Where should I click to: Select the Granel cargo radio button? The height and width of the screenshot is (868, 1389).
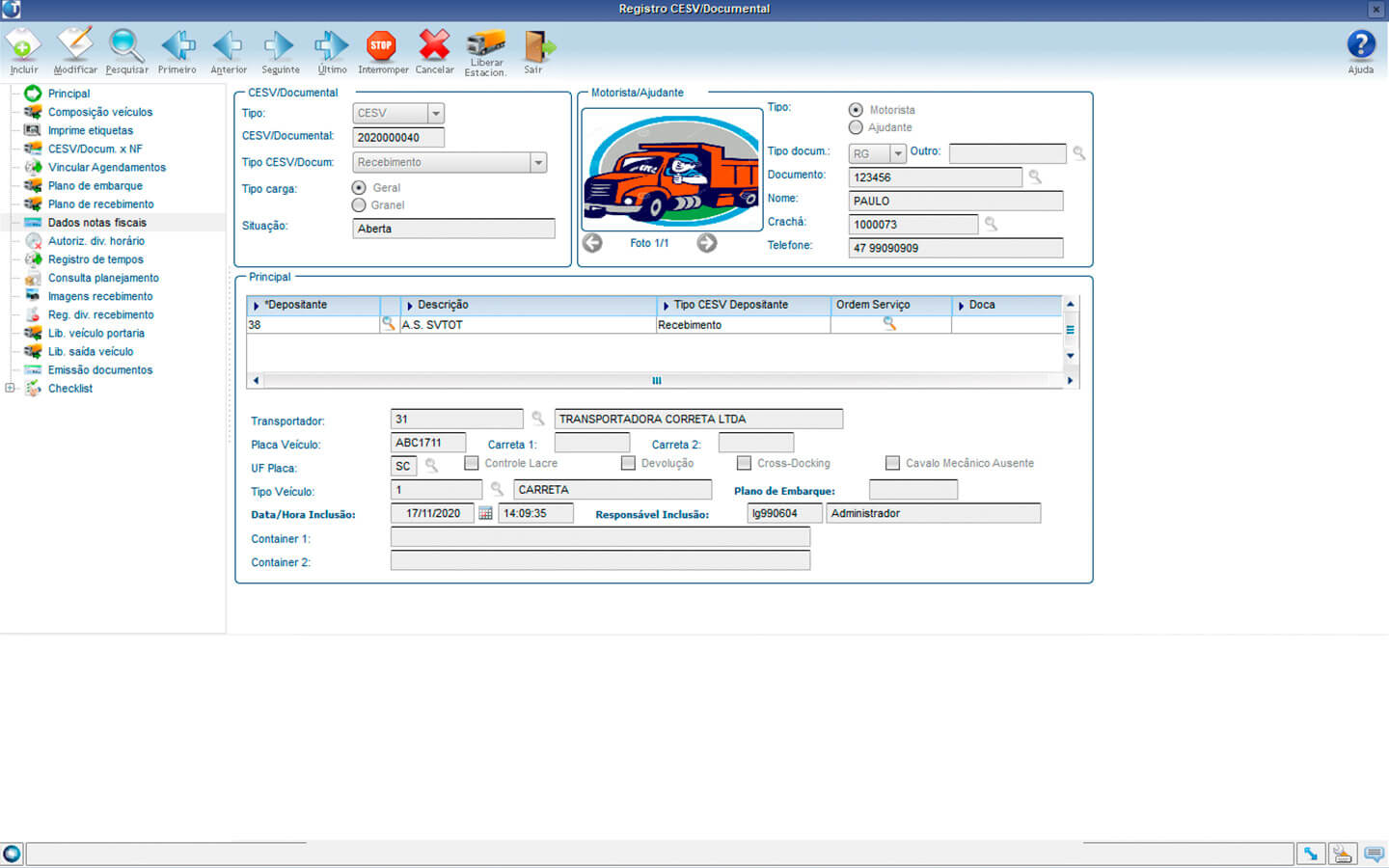359,205
